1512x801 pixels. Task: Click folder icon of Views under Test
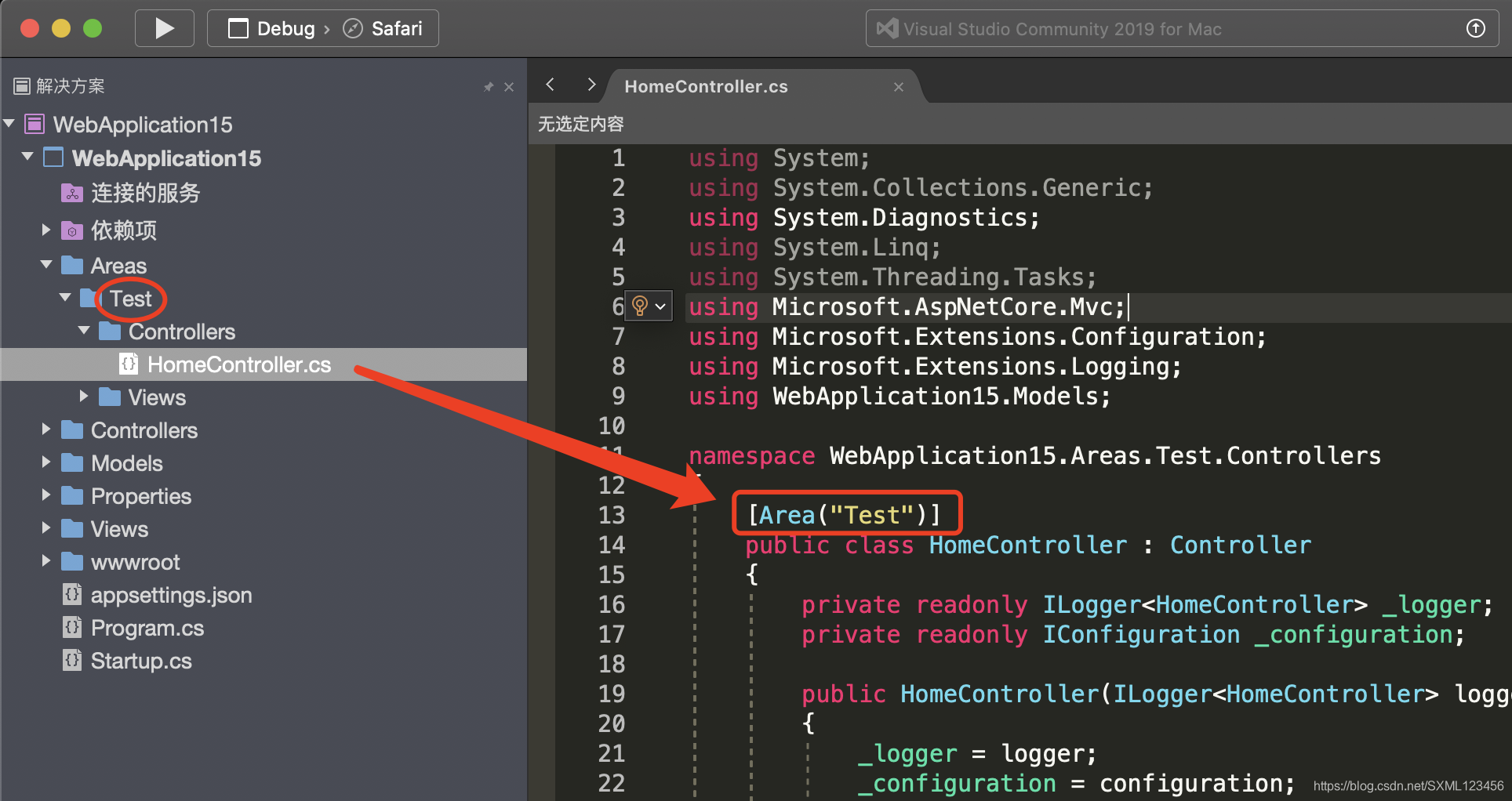[110, 397]
